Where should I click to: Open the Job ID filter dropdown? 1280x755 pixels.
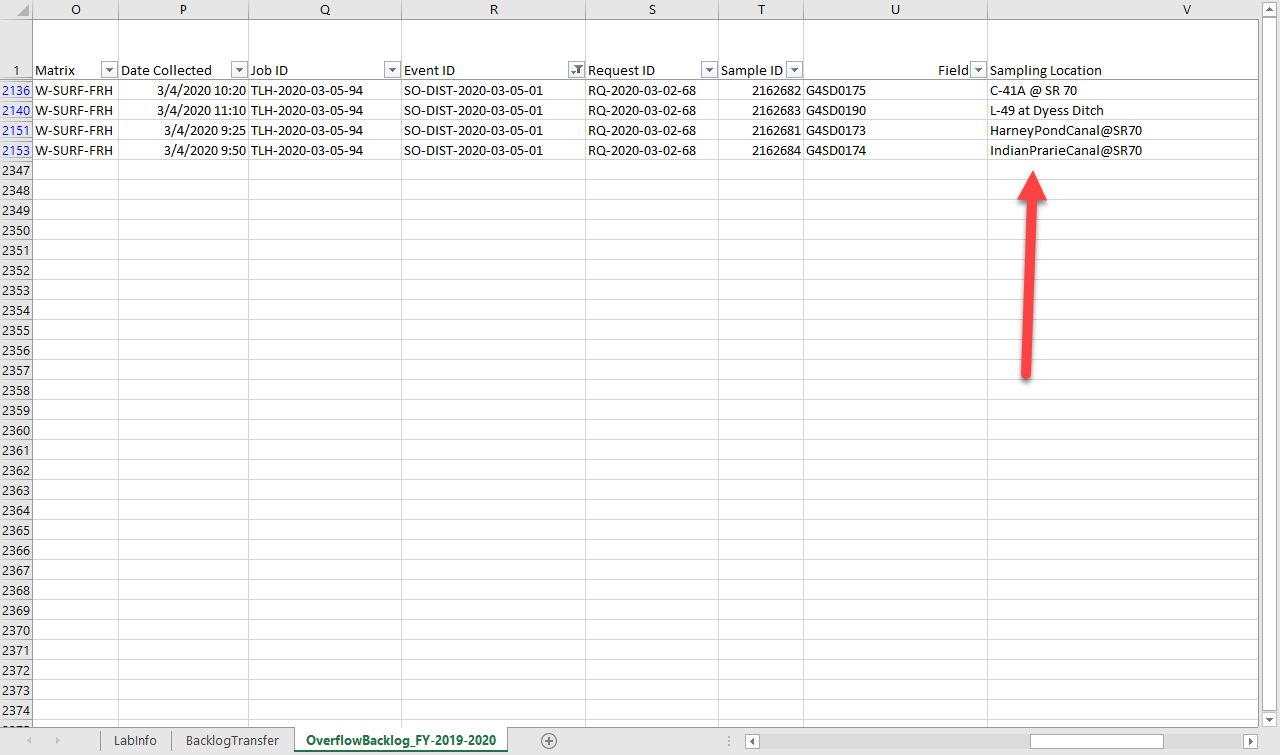click(x=392, y=70)
